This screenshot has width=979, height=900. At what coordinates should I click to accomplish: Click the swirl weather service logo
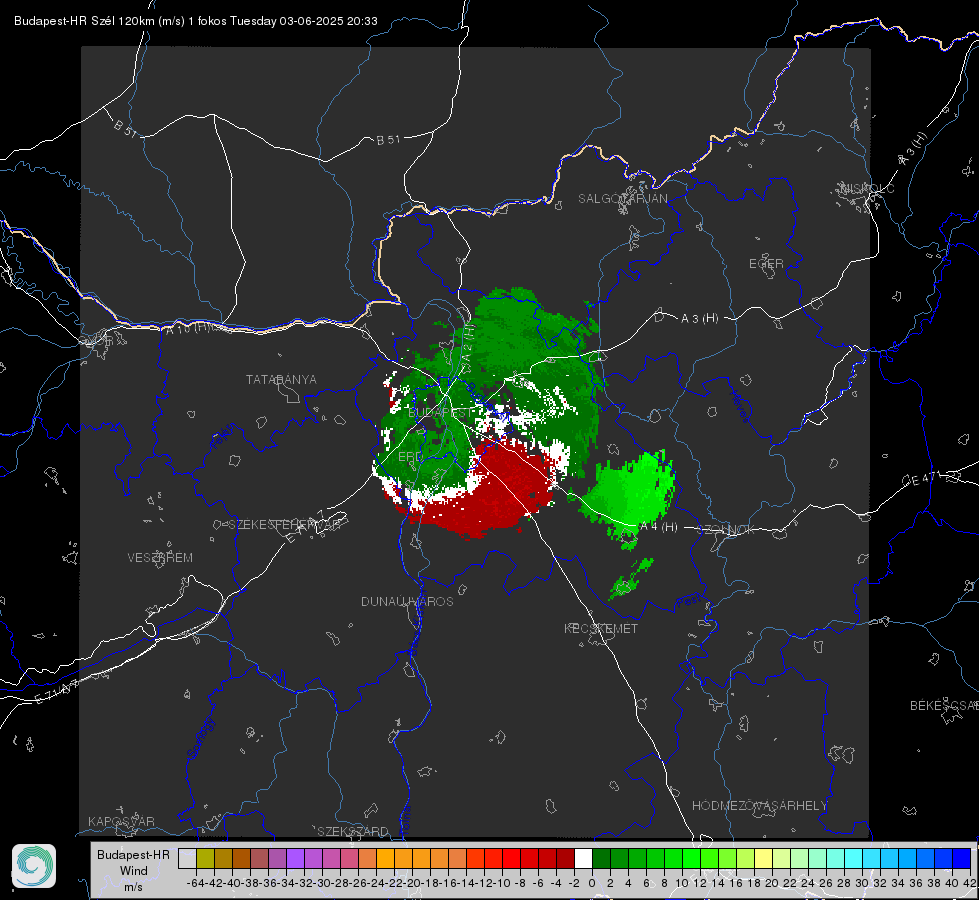click(x=34, y=866)
